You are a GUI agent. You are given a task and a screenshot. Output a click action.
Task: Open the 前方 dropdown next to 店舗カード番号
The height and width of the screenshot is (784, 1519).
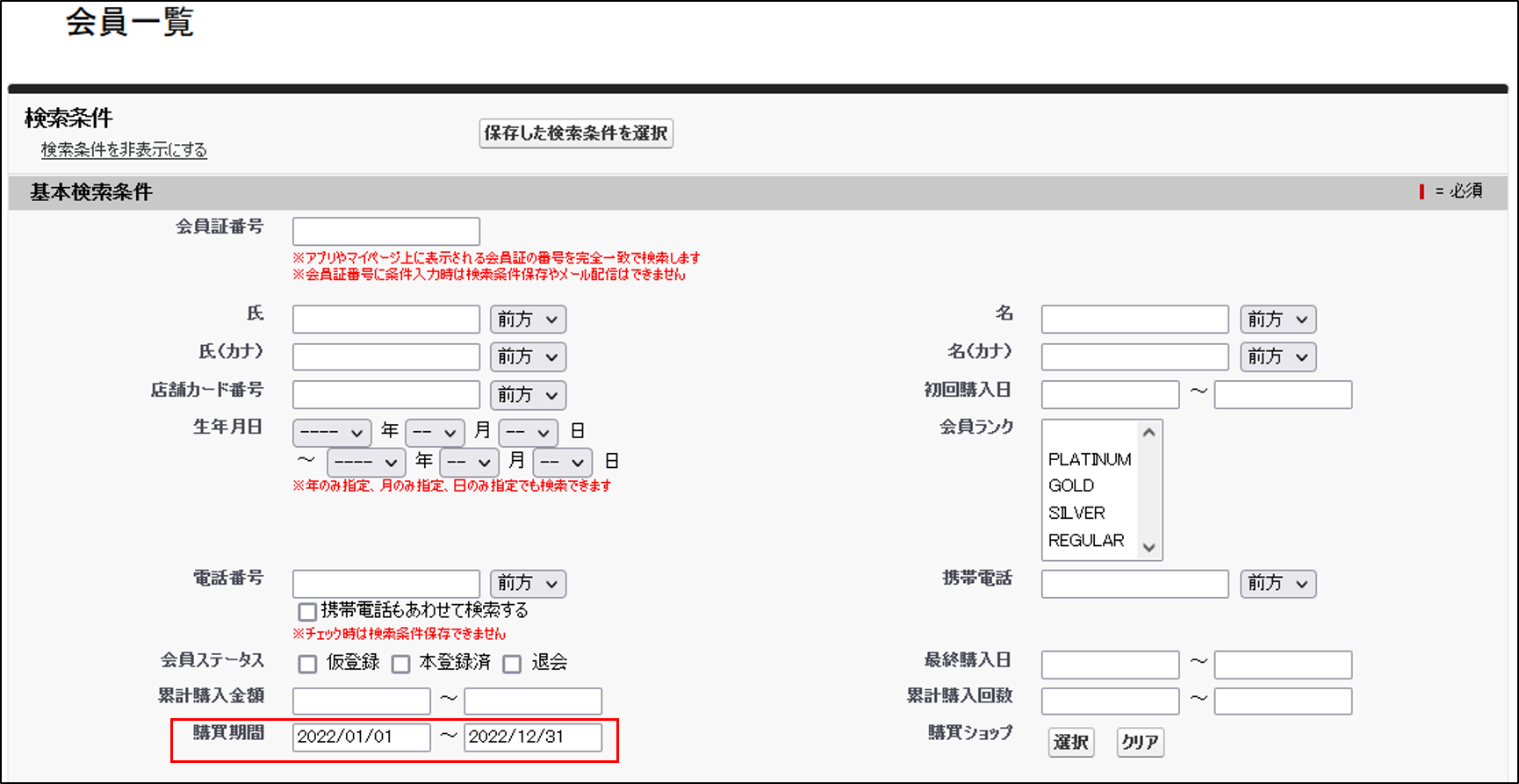[528, 395]
